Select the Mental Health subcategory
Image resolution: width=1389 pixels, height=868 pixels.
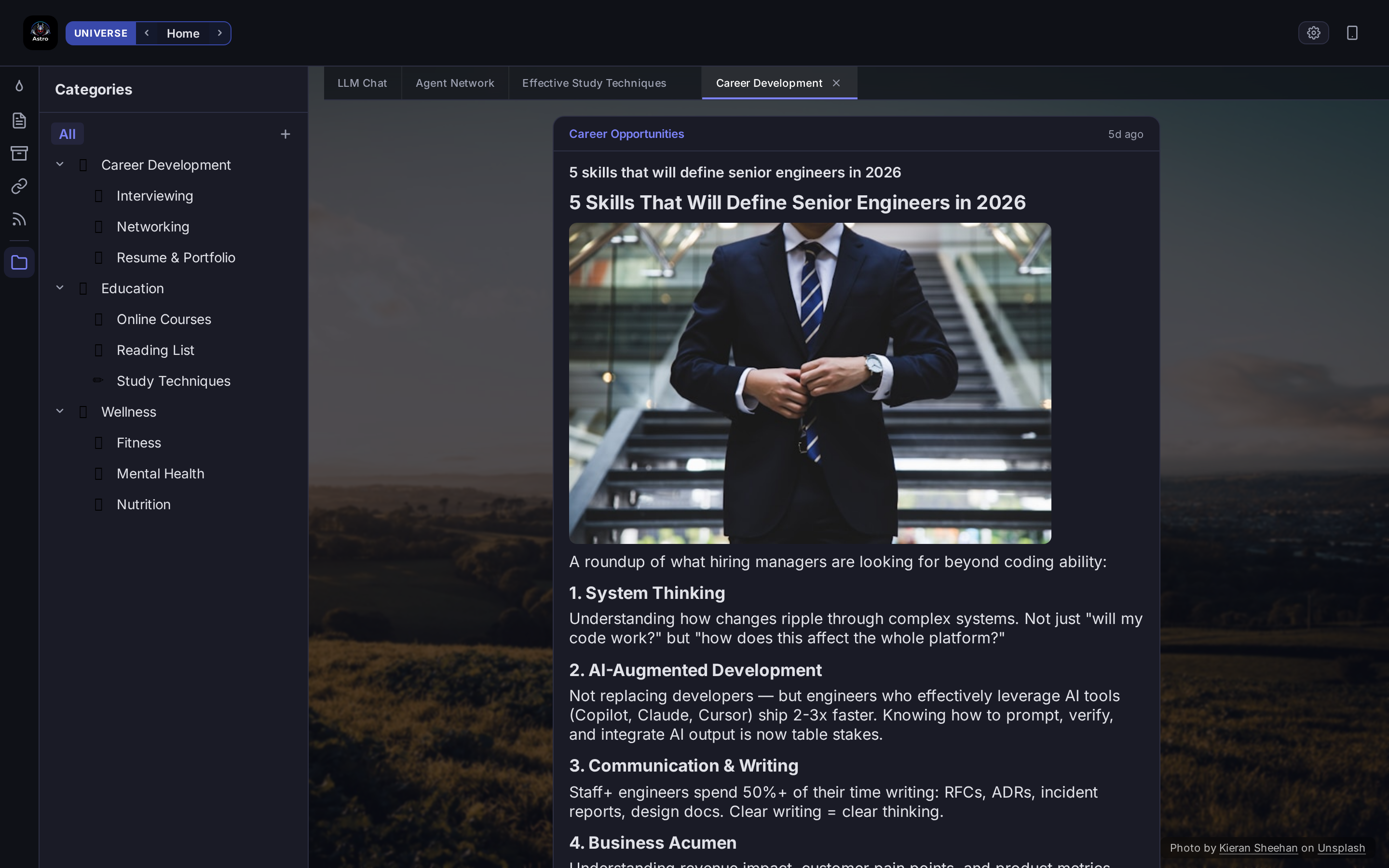(x=160, y=474)
